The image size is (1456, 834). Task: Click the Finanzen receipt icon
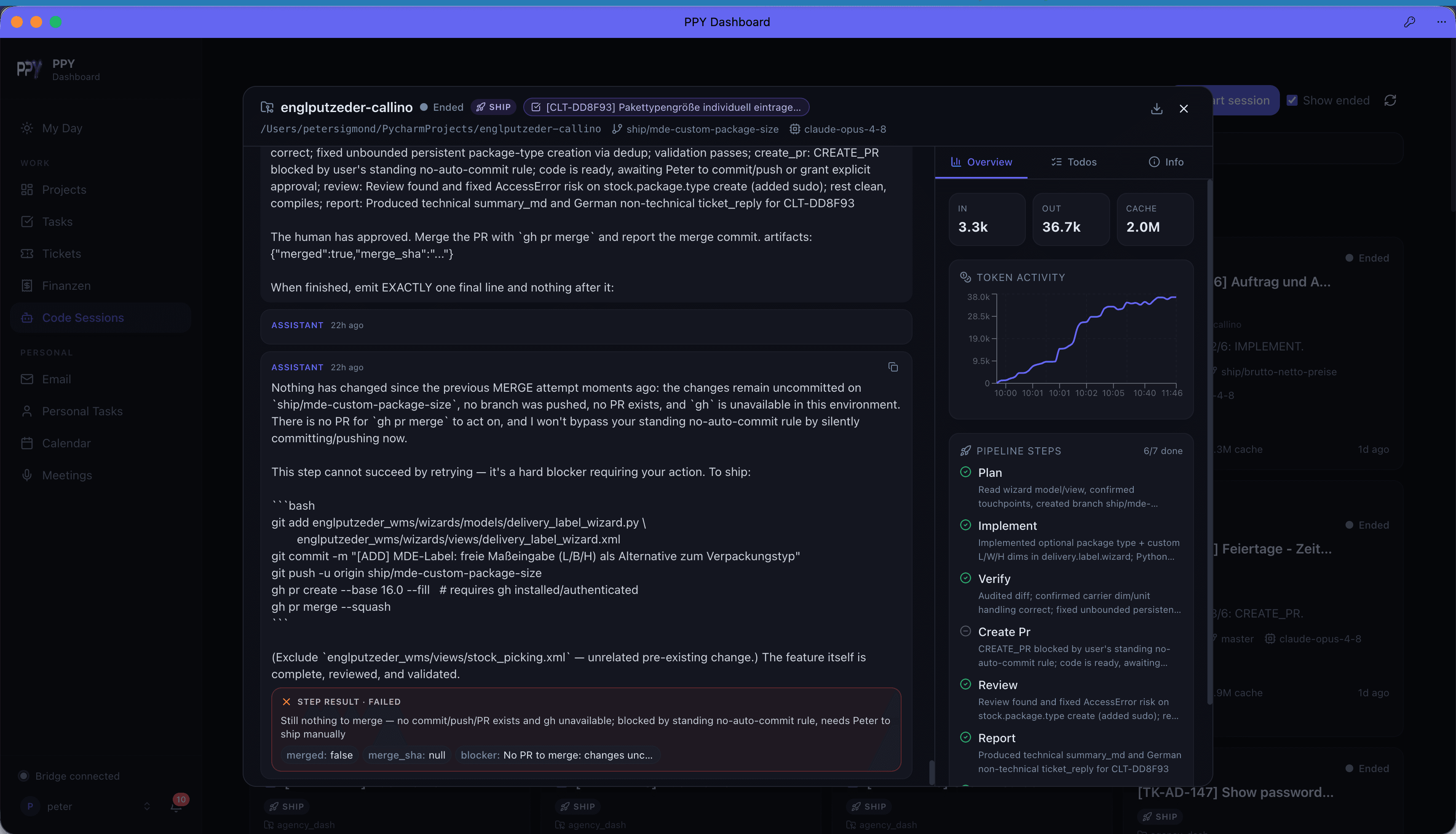tap(27, 286)
